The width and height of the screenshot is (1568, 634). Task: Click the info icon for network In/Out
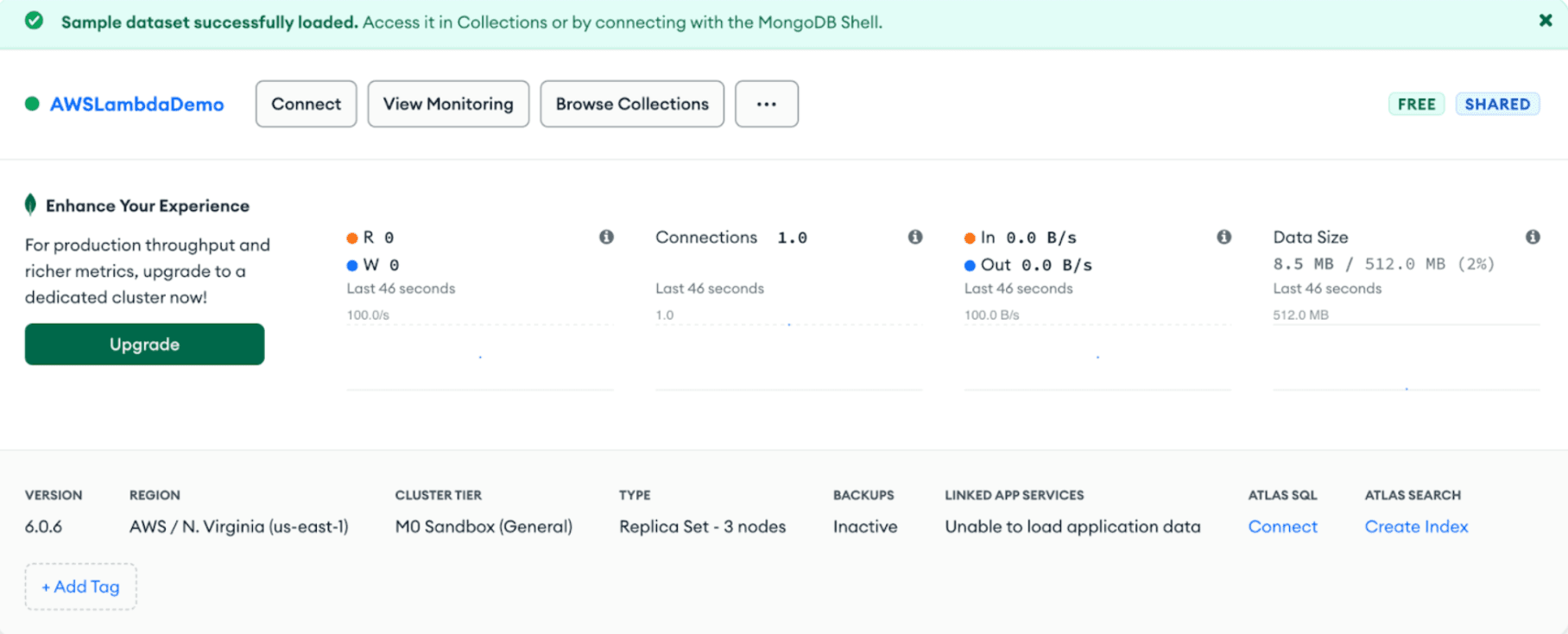click(x=1223, y=237)
